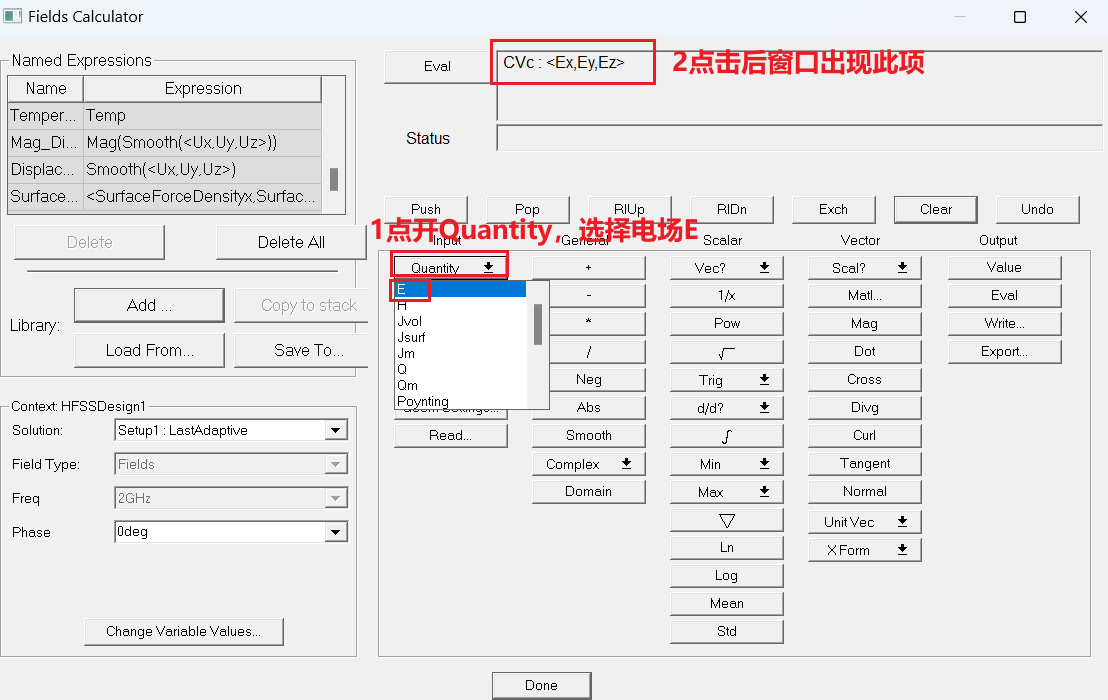
Task: Open the Vec? dropdown button
Action: (x=726, y=268)
